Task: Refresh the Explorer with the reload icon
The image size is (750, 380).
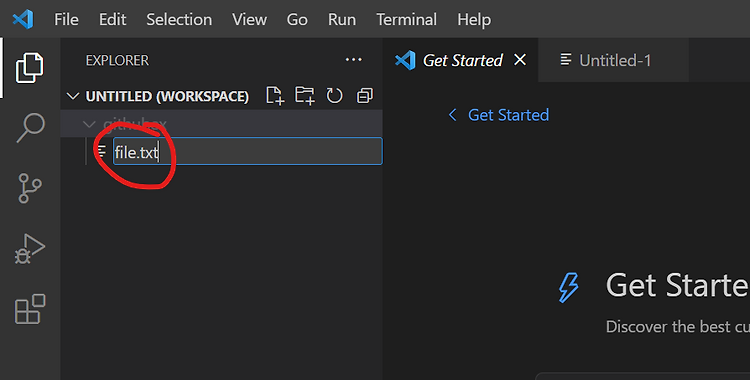Action: tap(334, 96)
